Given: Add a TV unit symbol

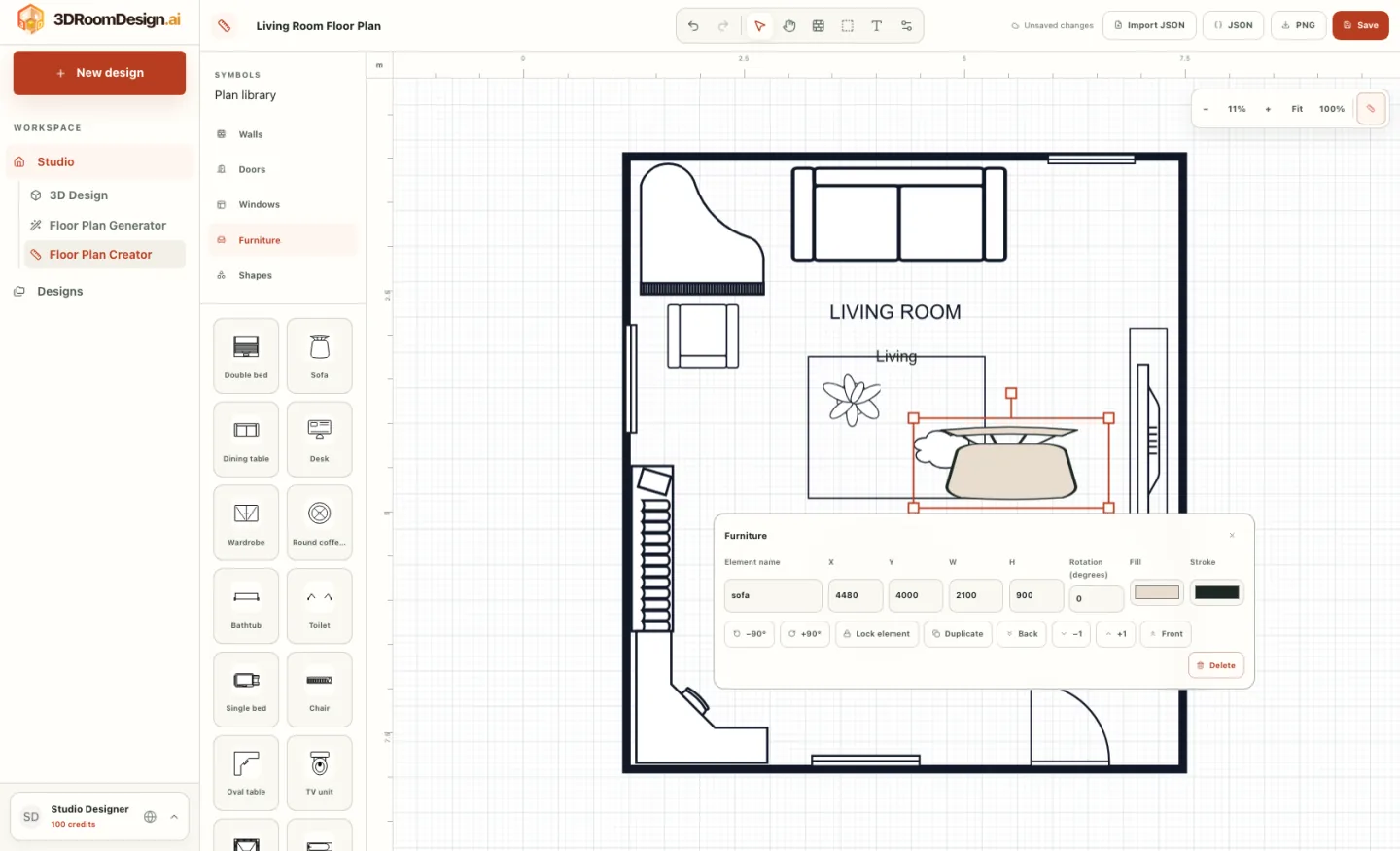Looking at the screenshot, I should [x=320, y=773].
